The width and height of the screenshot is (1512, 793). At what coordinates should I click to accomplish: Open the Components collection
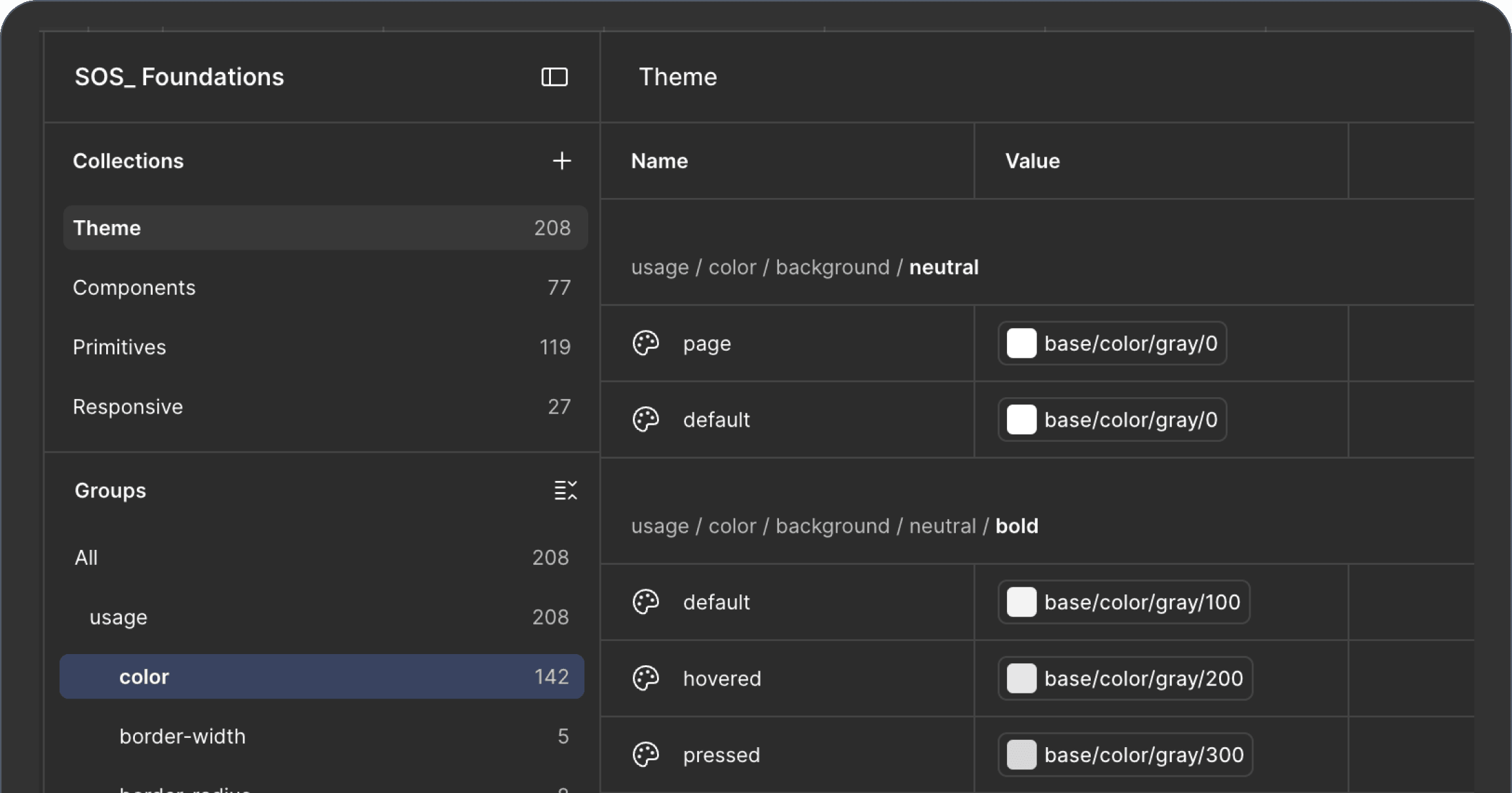(x=325, y=287)
